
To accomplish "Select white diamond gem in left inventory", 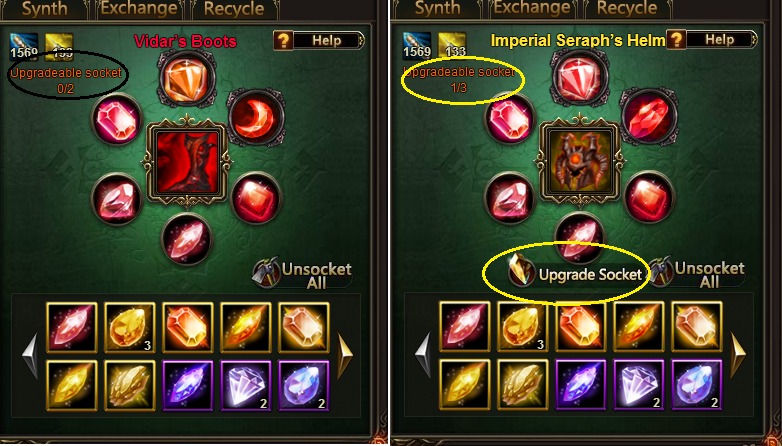I will click(x=246, y=386).
